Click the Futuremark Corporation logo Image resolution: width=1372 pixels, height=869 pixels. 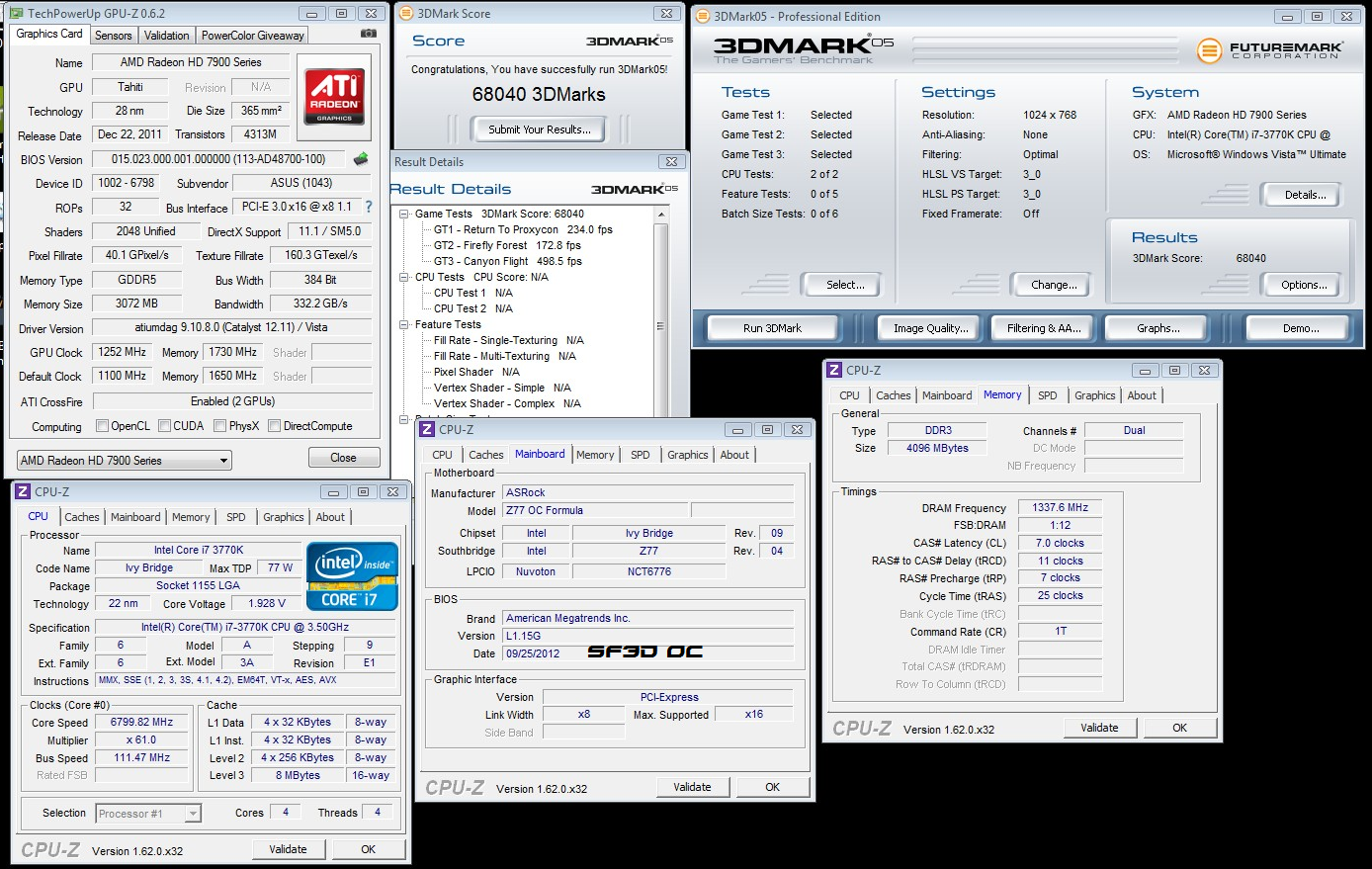pos(1270,50)
